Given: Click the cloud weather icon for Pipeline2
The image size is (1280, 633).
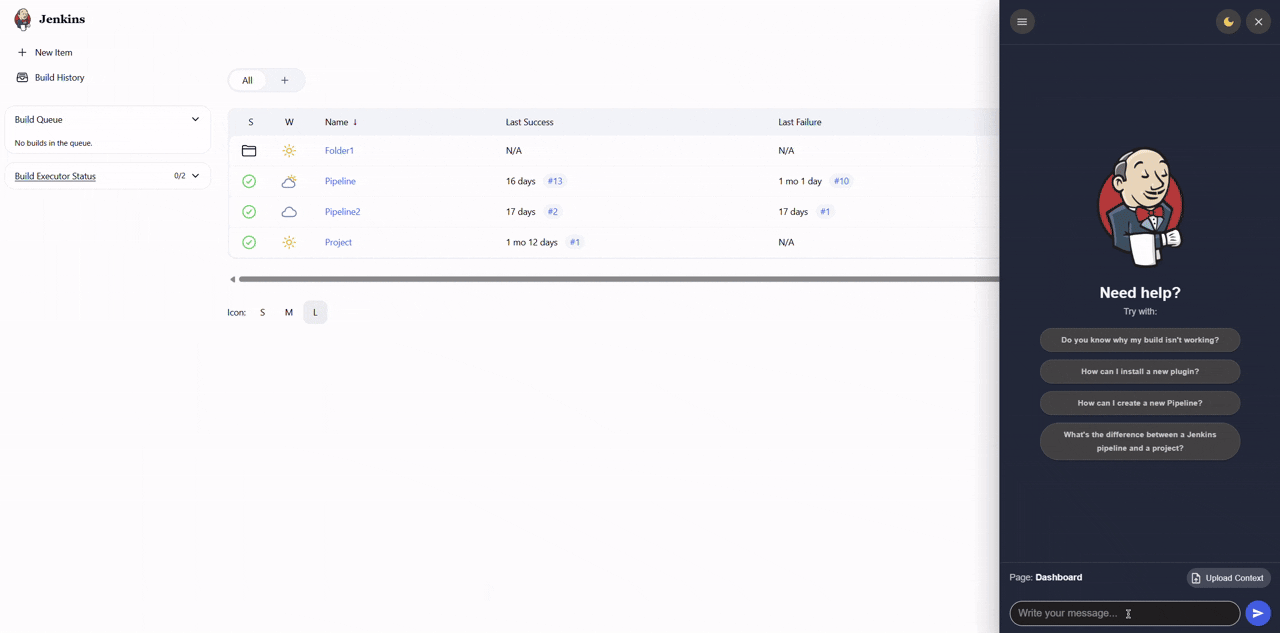Looking at the screenshot, I should click(289, 212).
